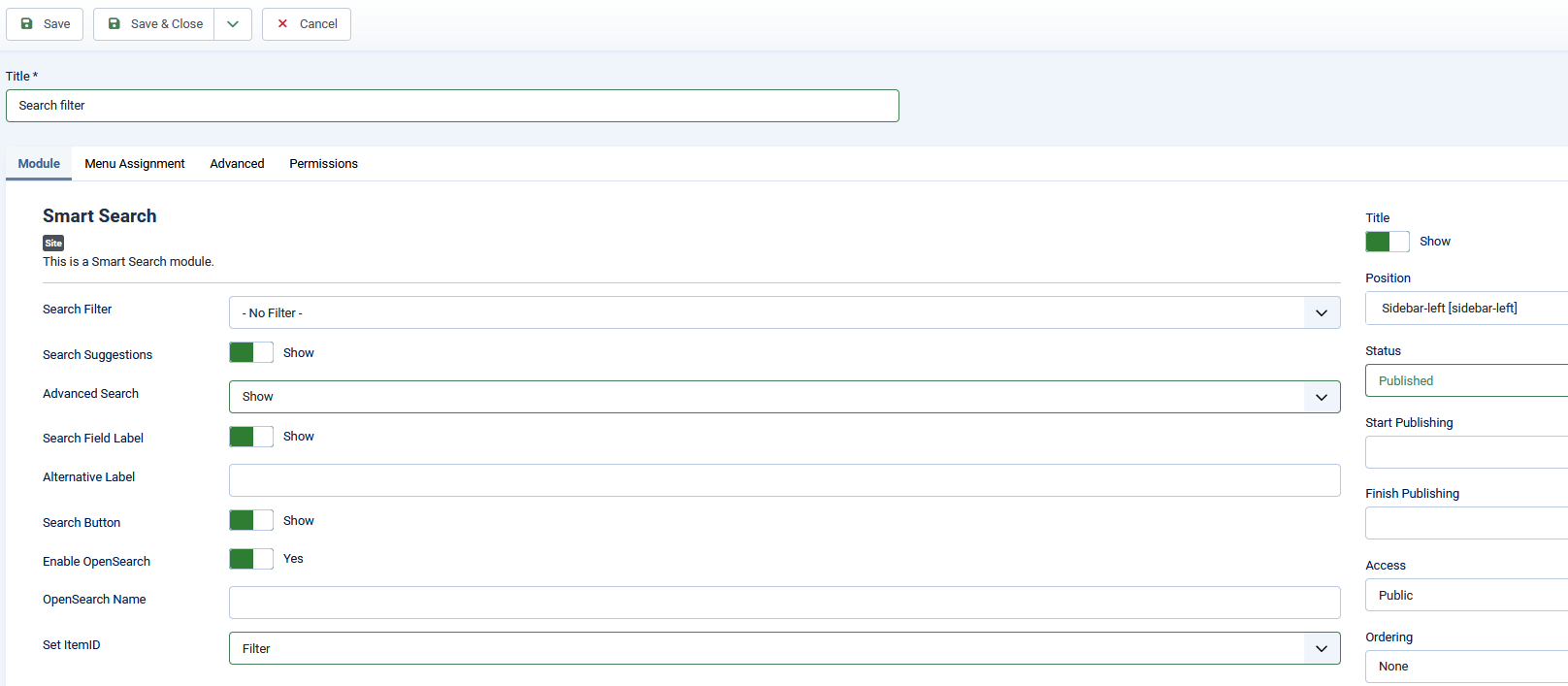Toggle the module Title Show switch

[x=1387, y=242]
